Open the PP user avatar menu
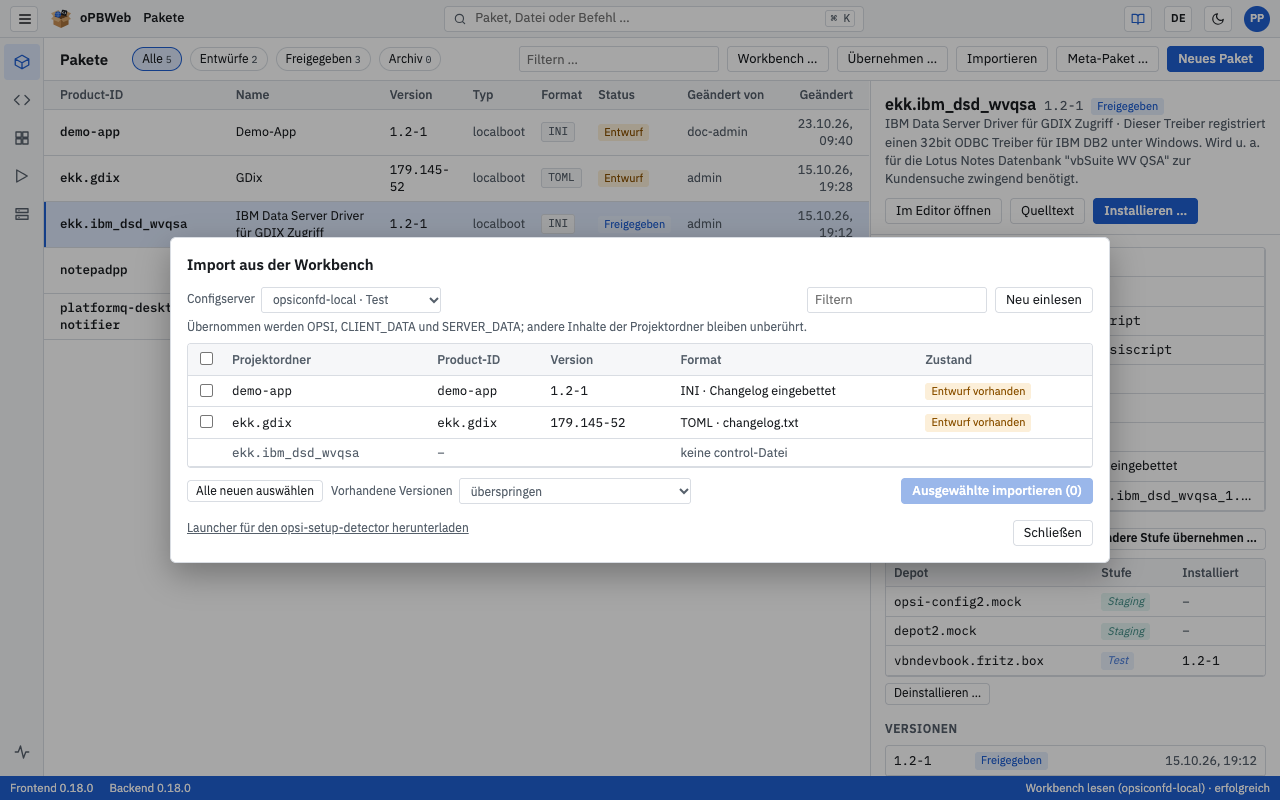The image size is (1280, 800). (x=1257, y=18)
